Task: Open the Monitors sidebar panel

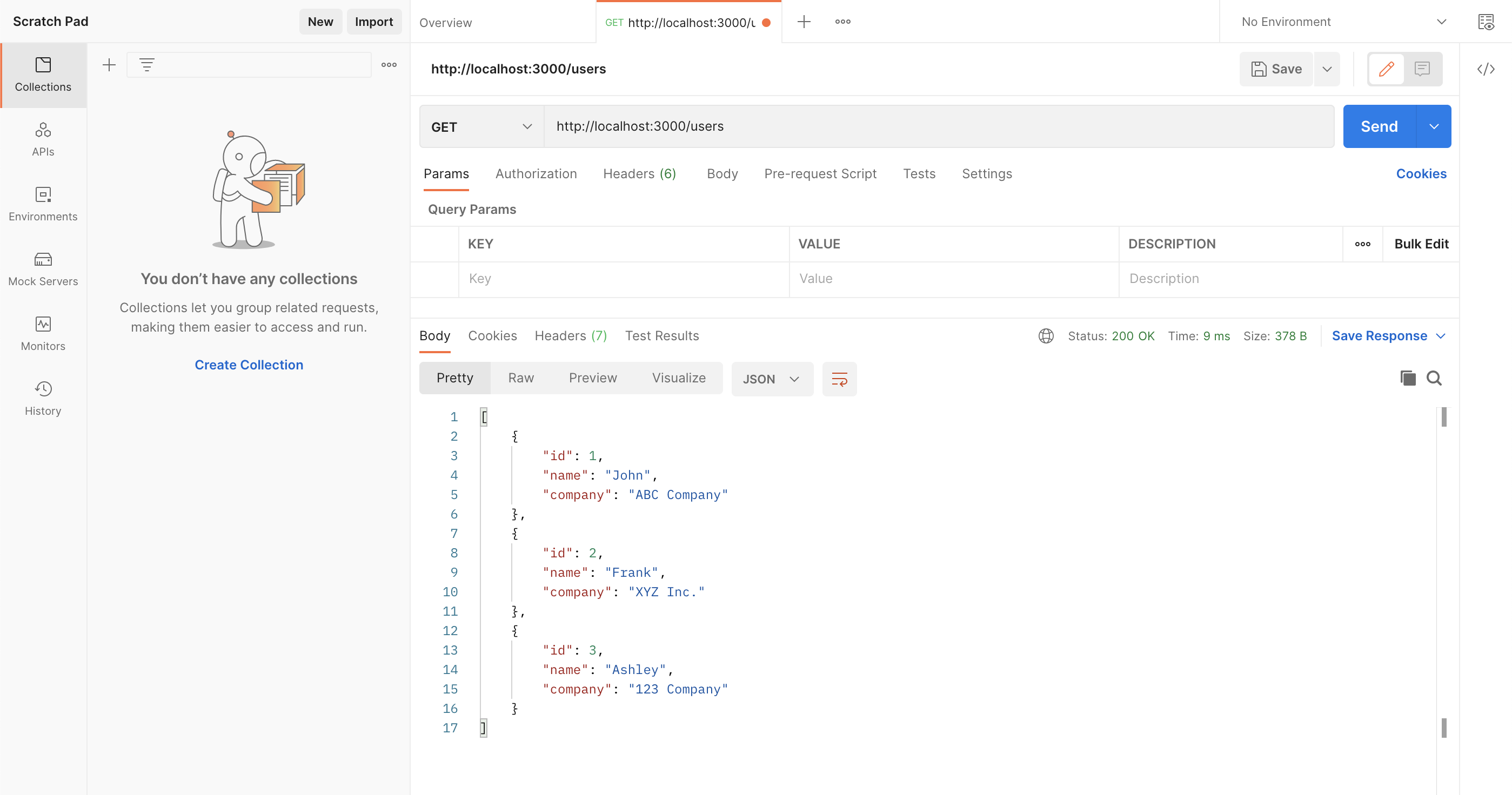Action: [42, 333]
